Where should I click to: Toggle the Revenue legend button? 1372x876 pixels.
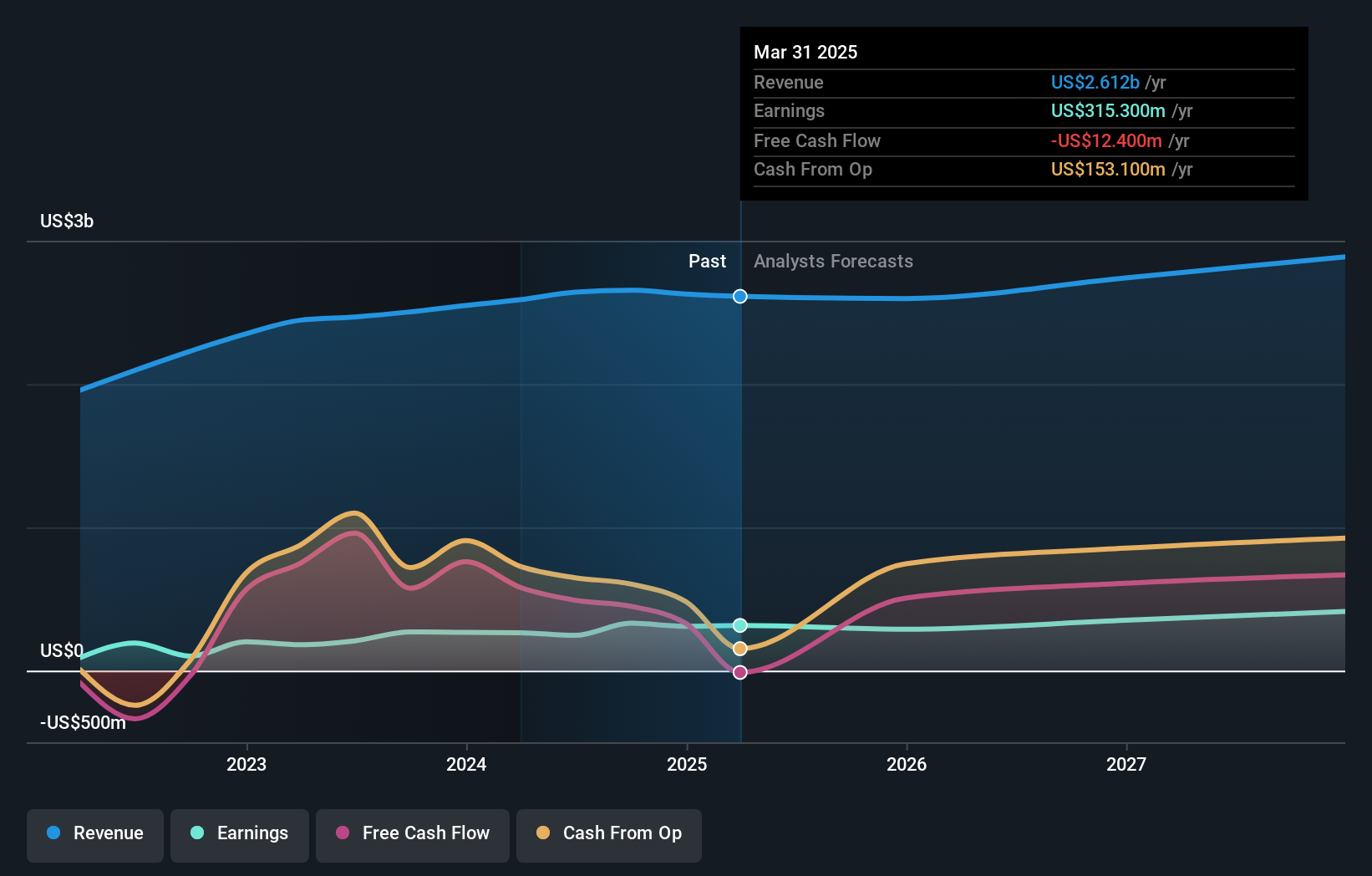point(95,835)
